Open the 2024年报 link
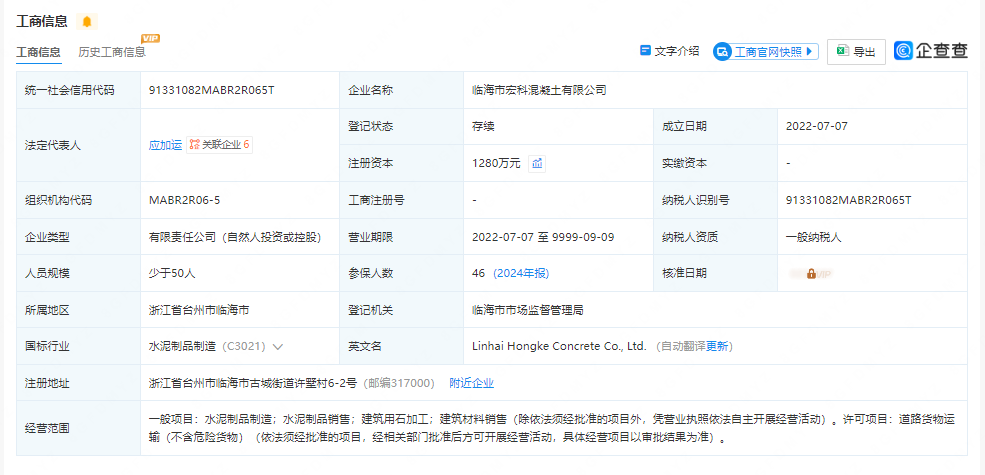 click(521, 273)
